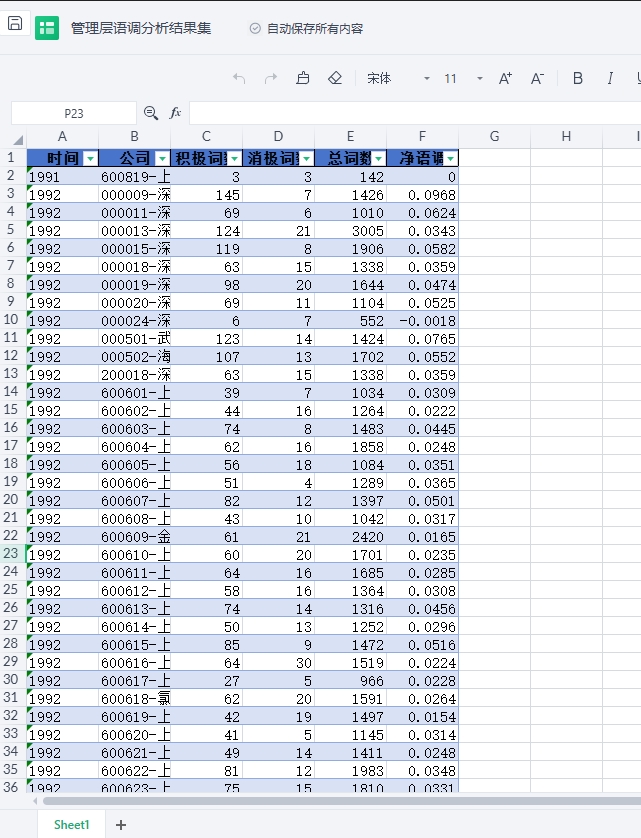
Task: Click cell with 000502-海
Action: point(134,356)
